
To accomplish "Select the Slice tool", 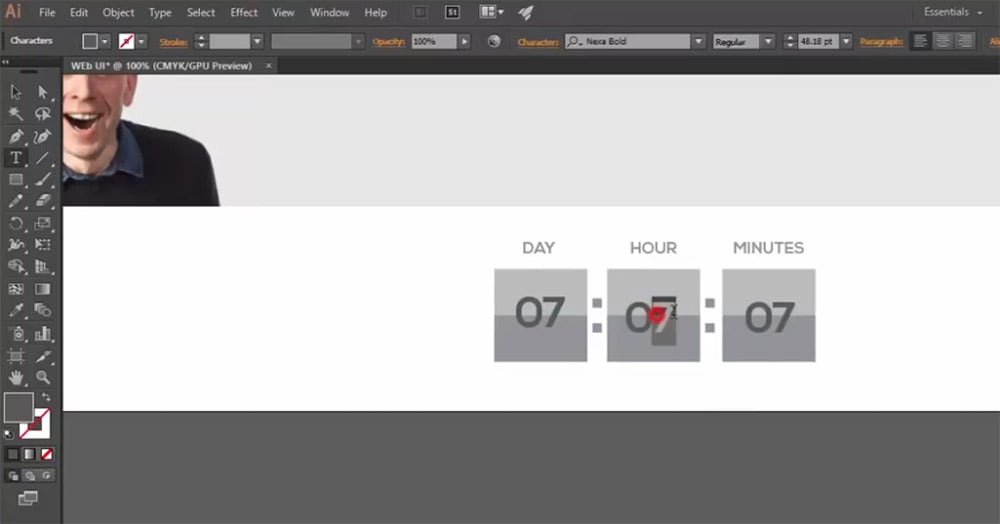I will 43,356.
